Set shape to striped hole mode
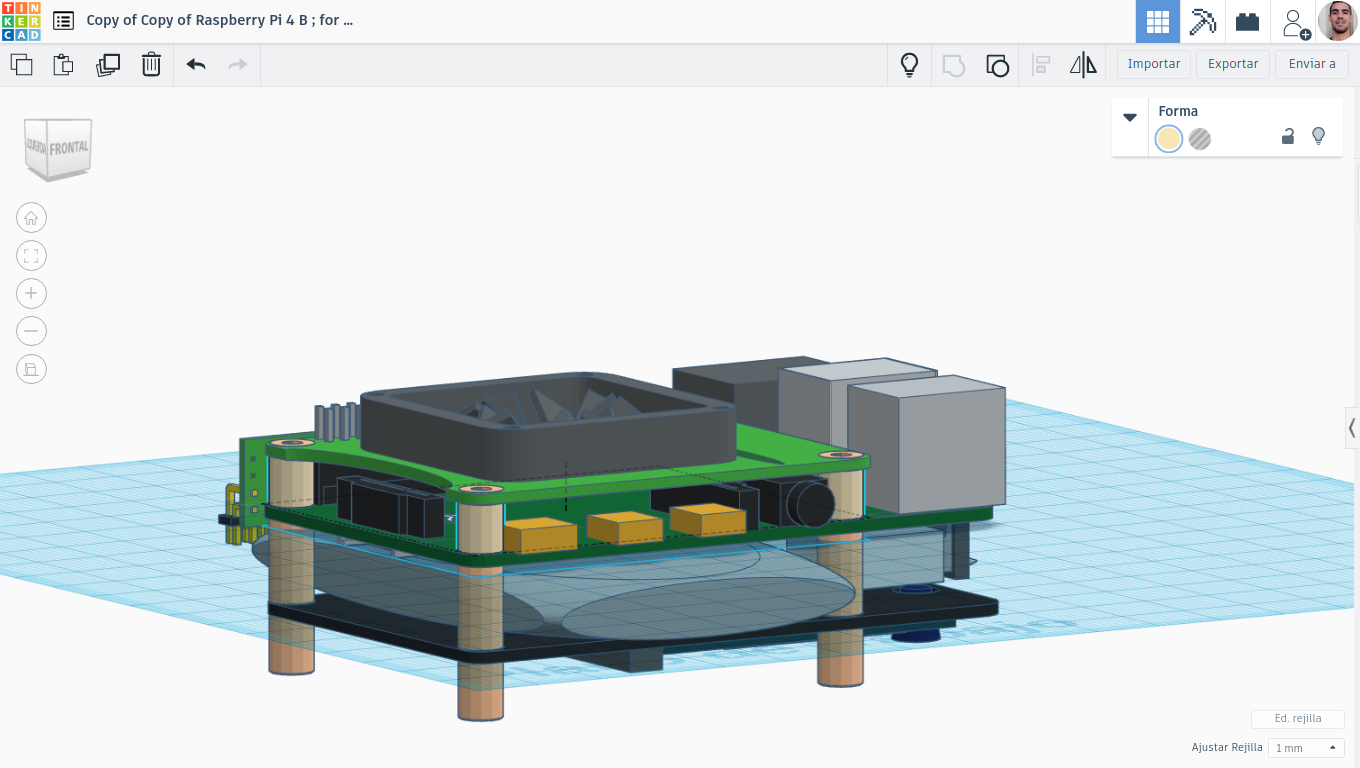Image resolution: width=1360 pixels, height=768 pixels. [1200, 139]
